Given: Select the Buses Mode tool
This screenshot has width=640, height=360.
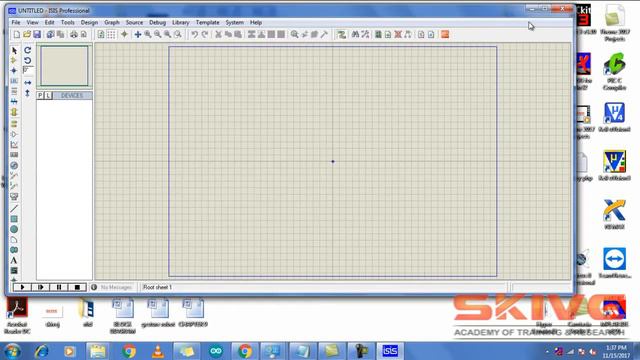Looking at the screenshot, I should click(x=14, y=101).
